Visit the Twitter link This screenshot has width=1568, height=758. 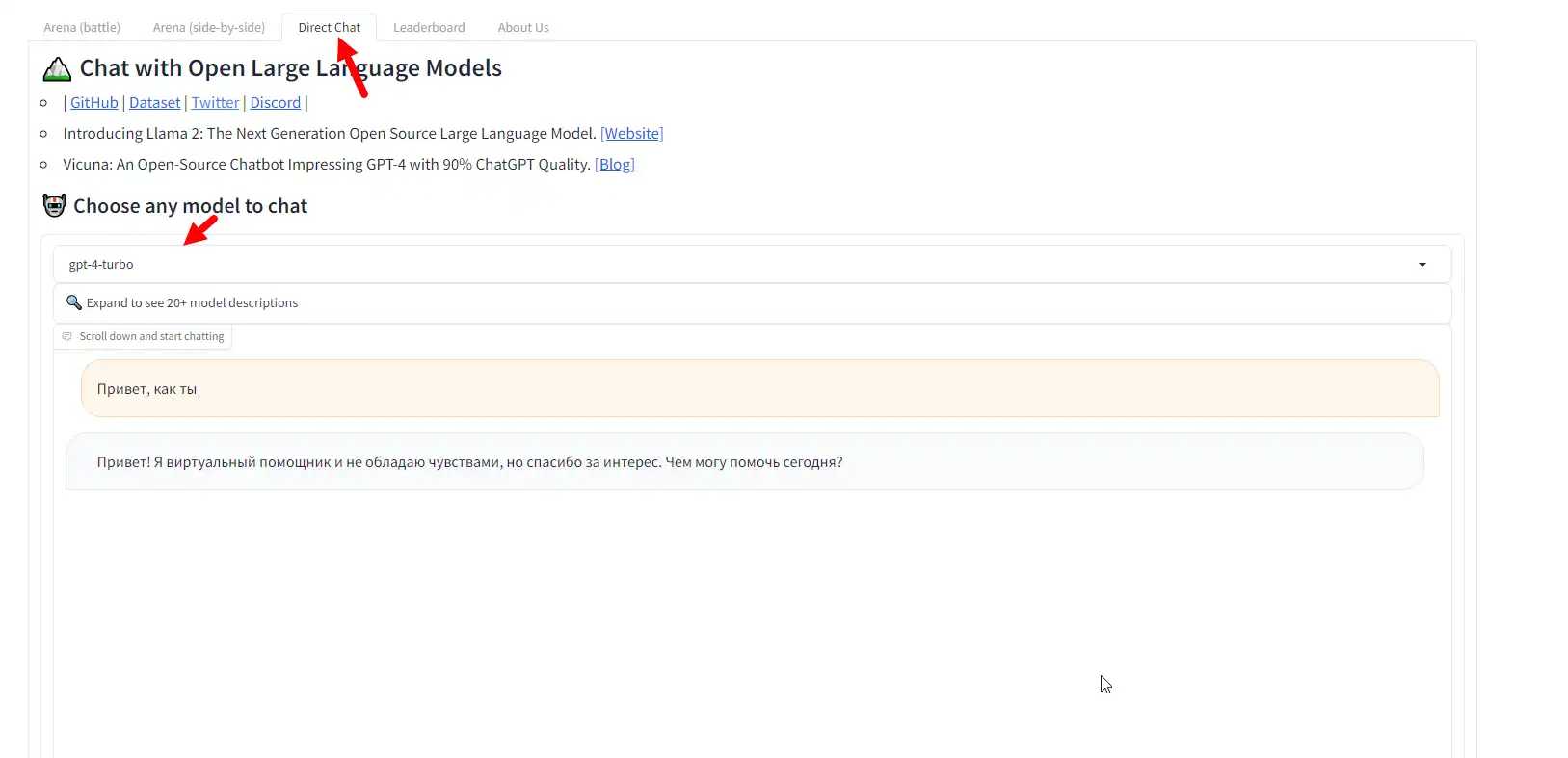[215, 103]
